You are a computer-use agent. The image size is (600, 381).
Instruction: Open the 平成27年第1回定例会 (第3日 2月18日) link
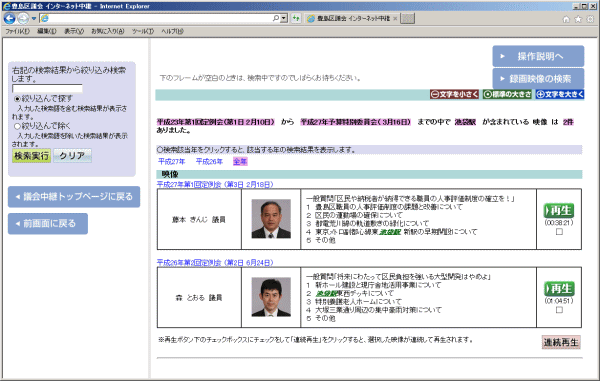pos(215,185)
